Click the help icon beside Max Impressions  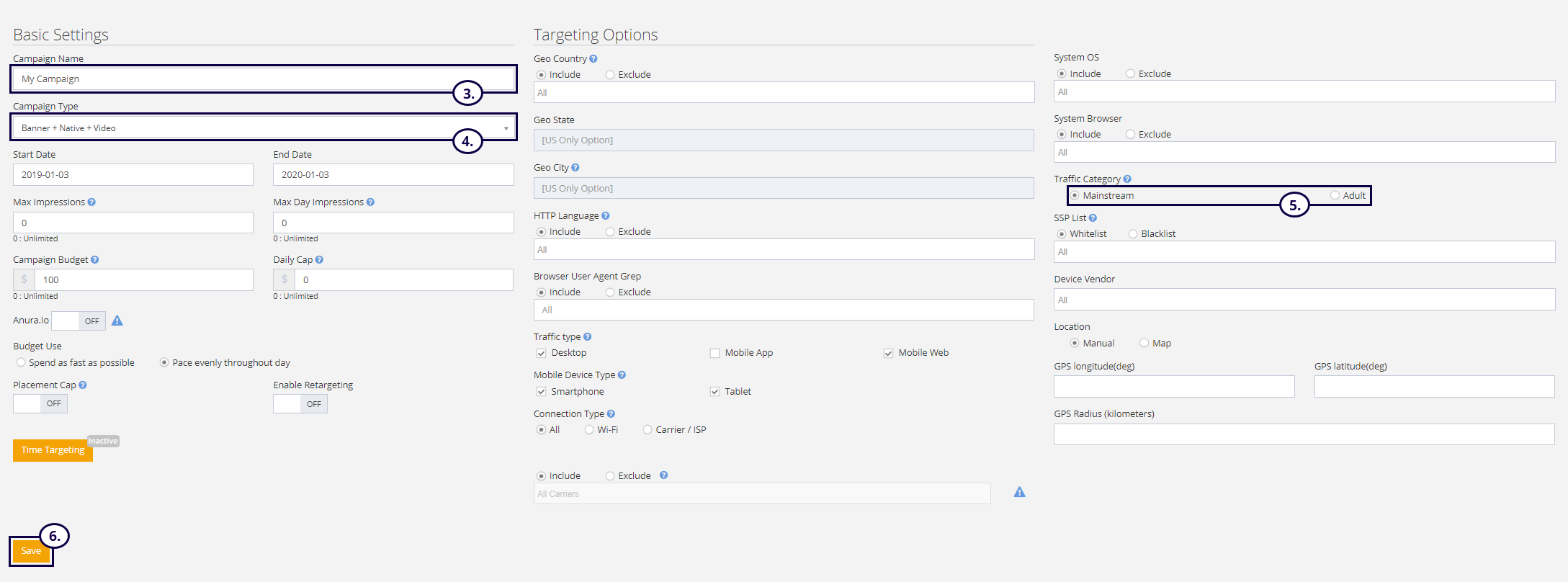91,202
